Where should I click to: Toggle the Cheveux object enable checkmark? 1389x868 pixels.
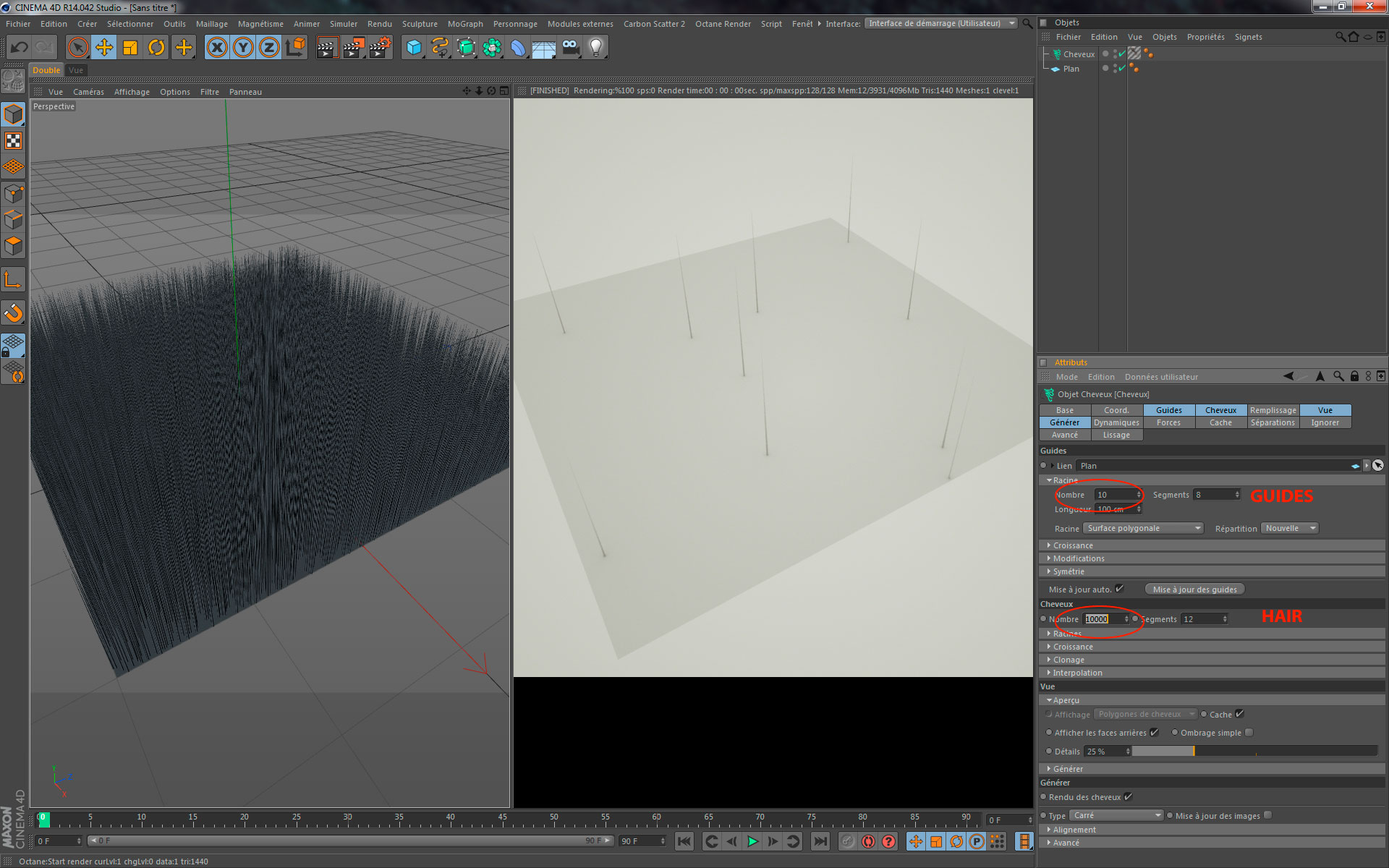point(1121,54)
